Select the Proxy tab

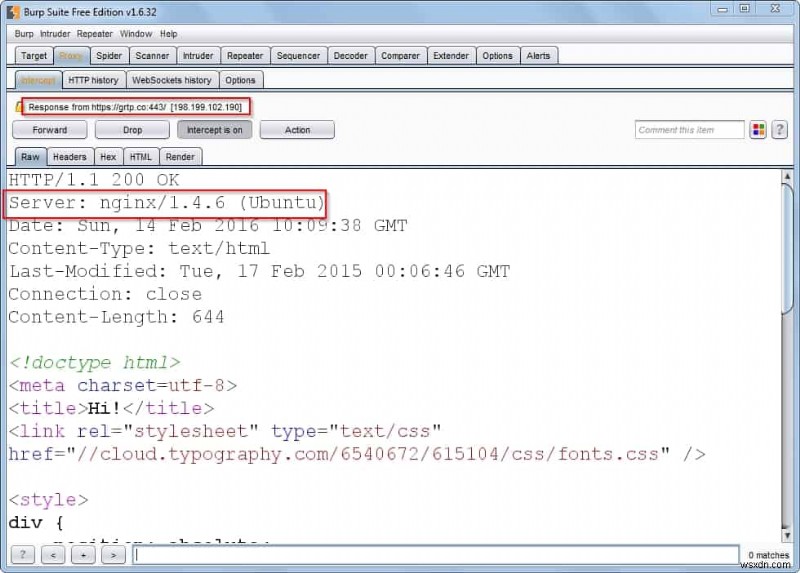pos(71,56)
